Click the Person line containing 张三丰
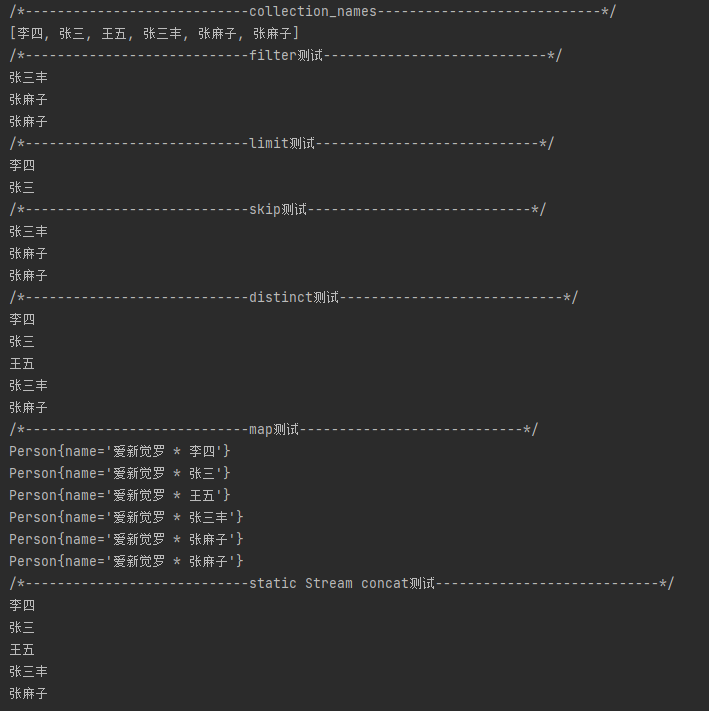The image size is (709, 711). pyautogui.click(x=126, y=518)
